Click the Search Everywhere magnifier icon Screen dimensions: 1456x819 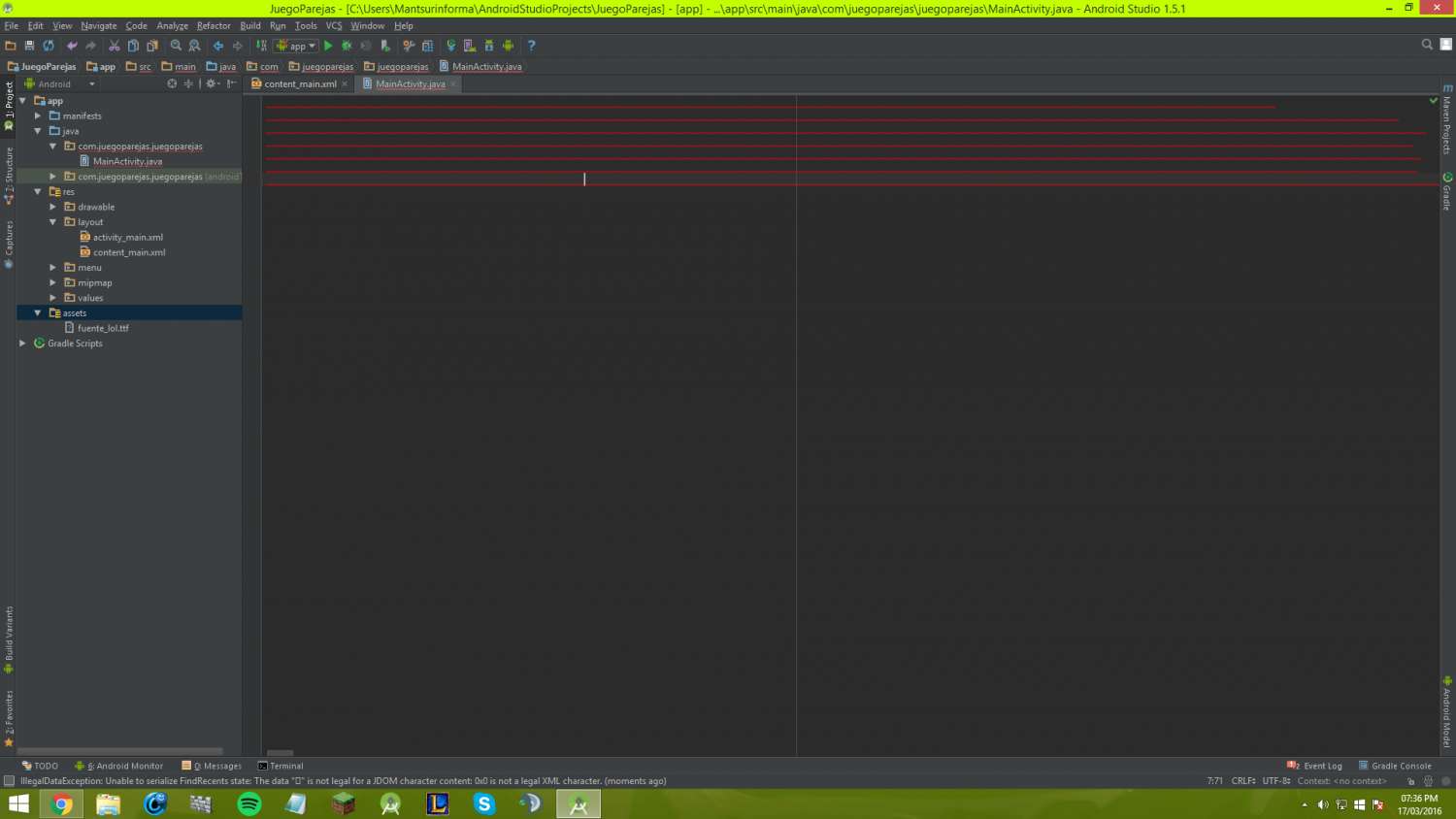pos(1427,45)
